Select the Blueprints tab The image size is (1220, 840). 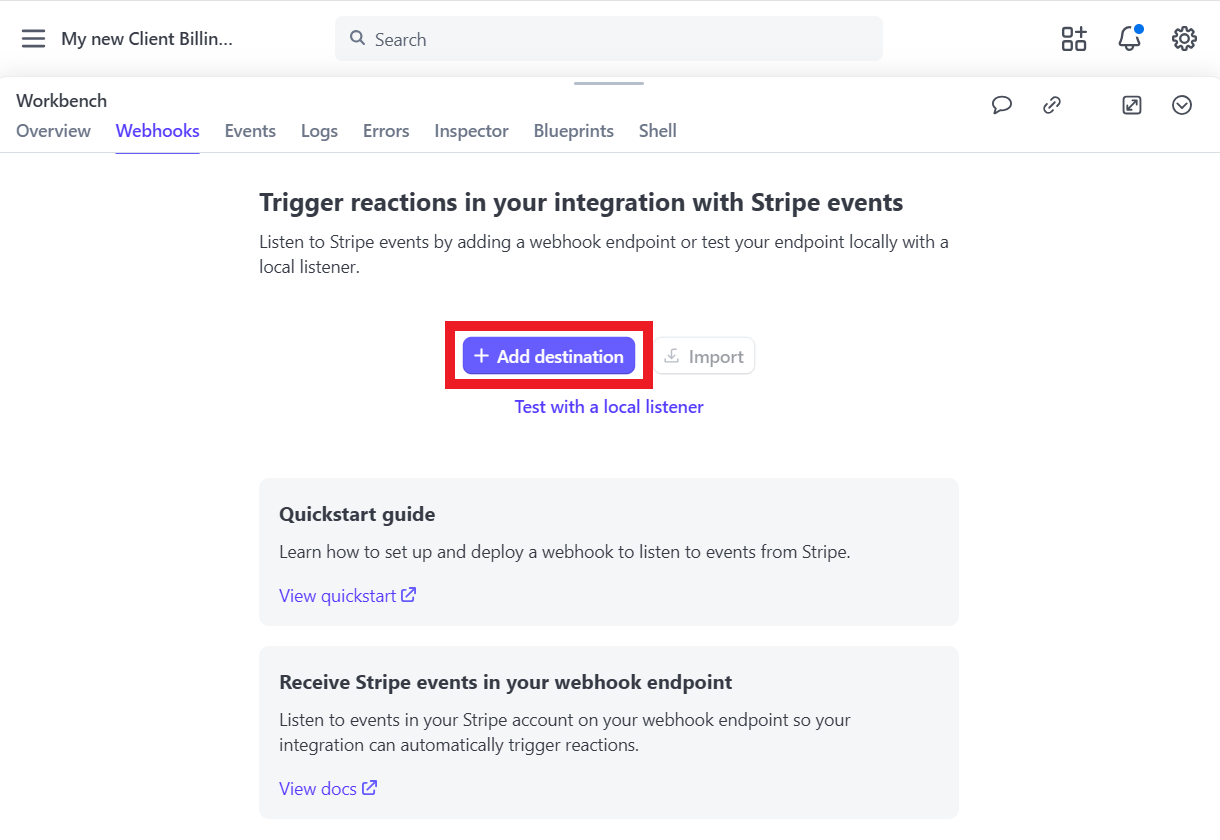[574, 131]
